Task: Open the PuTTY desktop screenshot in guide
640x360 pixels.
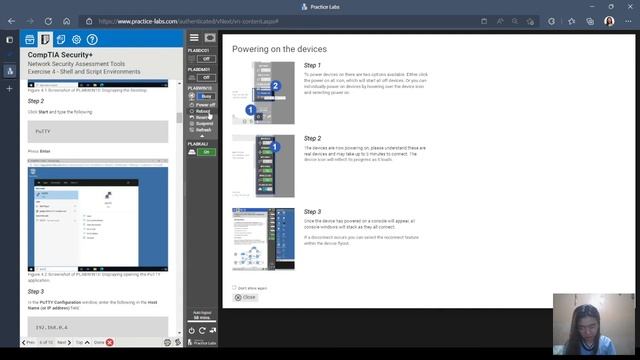Action: coord(98,216)
